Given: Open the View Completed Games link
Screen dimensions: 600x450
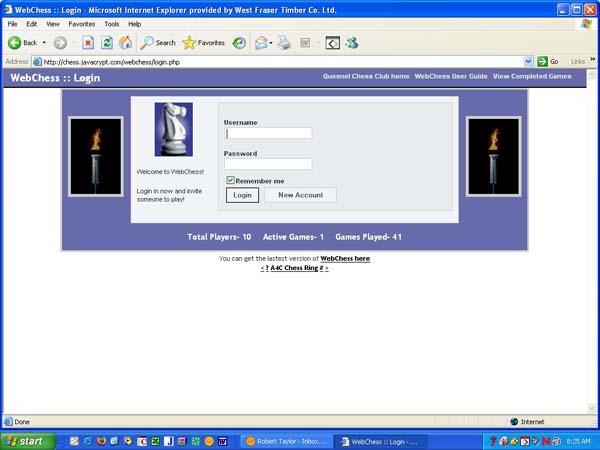Looking at the screenshot, I should [x=532, y=76].
